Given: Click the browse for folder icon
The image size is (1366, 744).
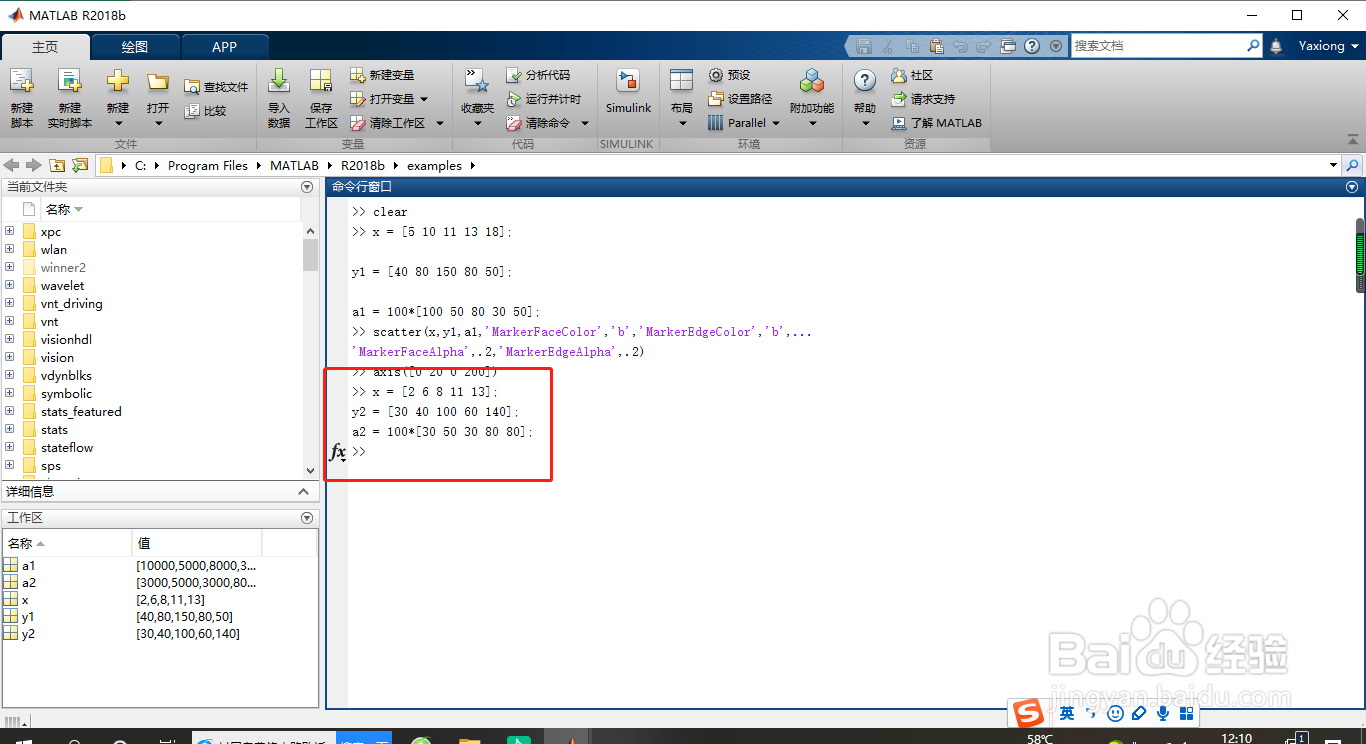Looking at the screenshot, I should coord(80,165).
